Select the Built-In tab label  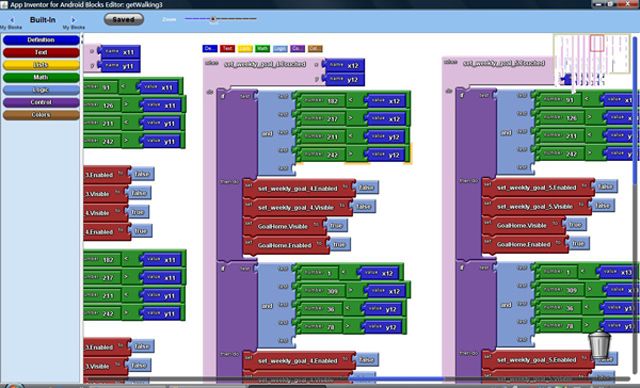42,20
